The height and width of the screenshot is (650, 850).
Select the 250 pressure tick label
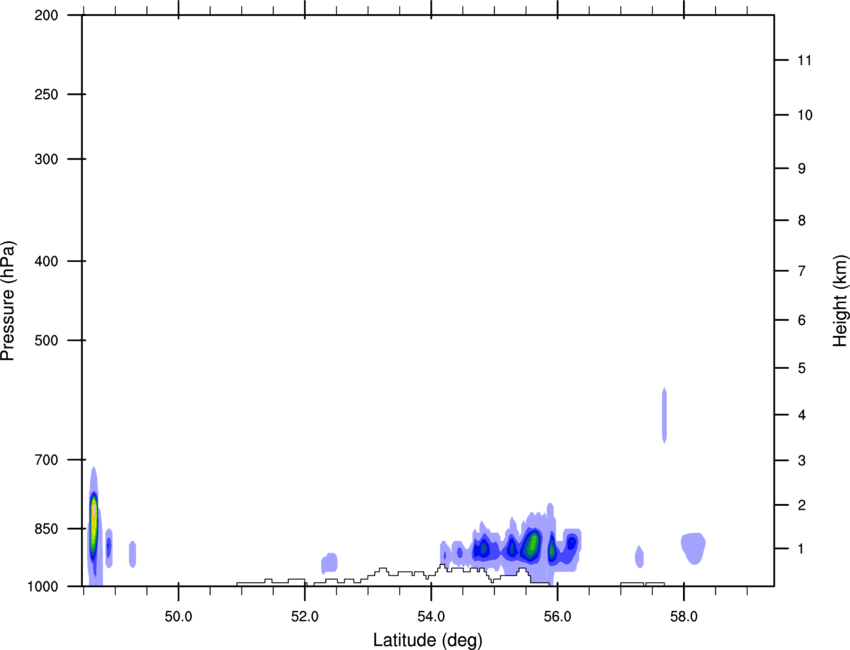[46, 94]
